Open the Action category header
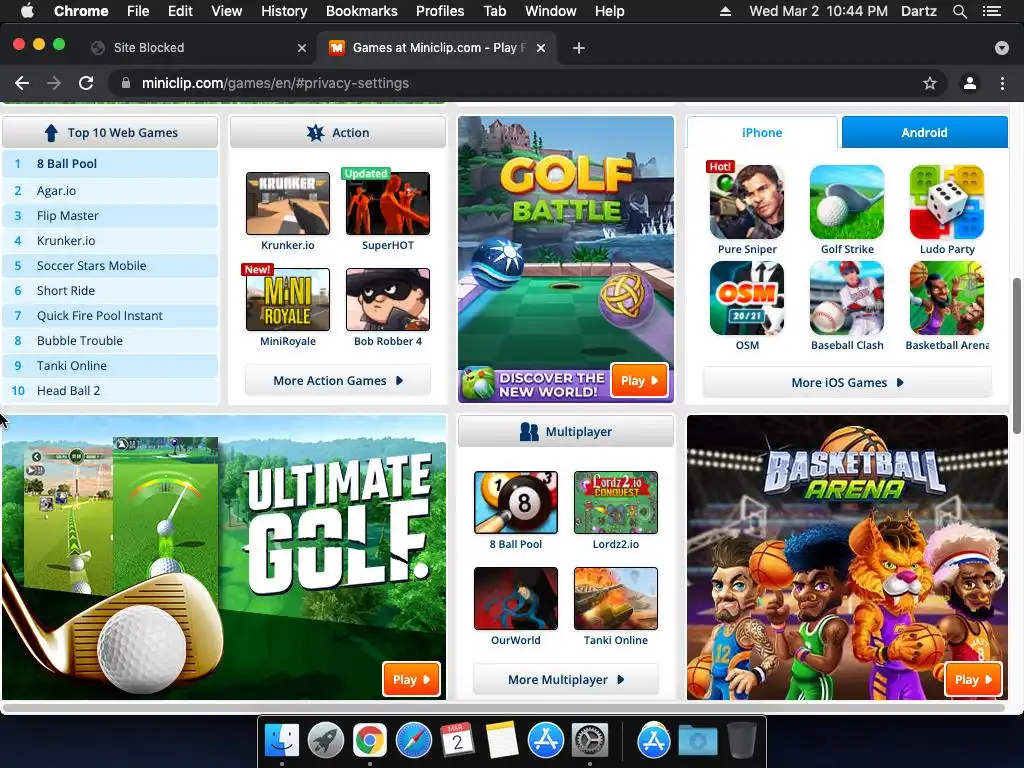This screenshot has height=768, width=1024. (x=338, y=133)
